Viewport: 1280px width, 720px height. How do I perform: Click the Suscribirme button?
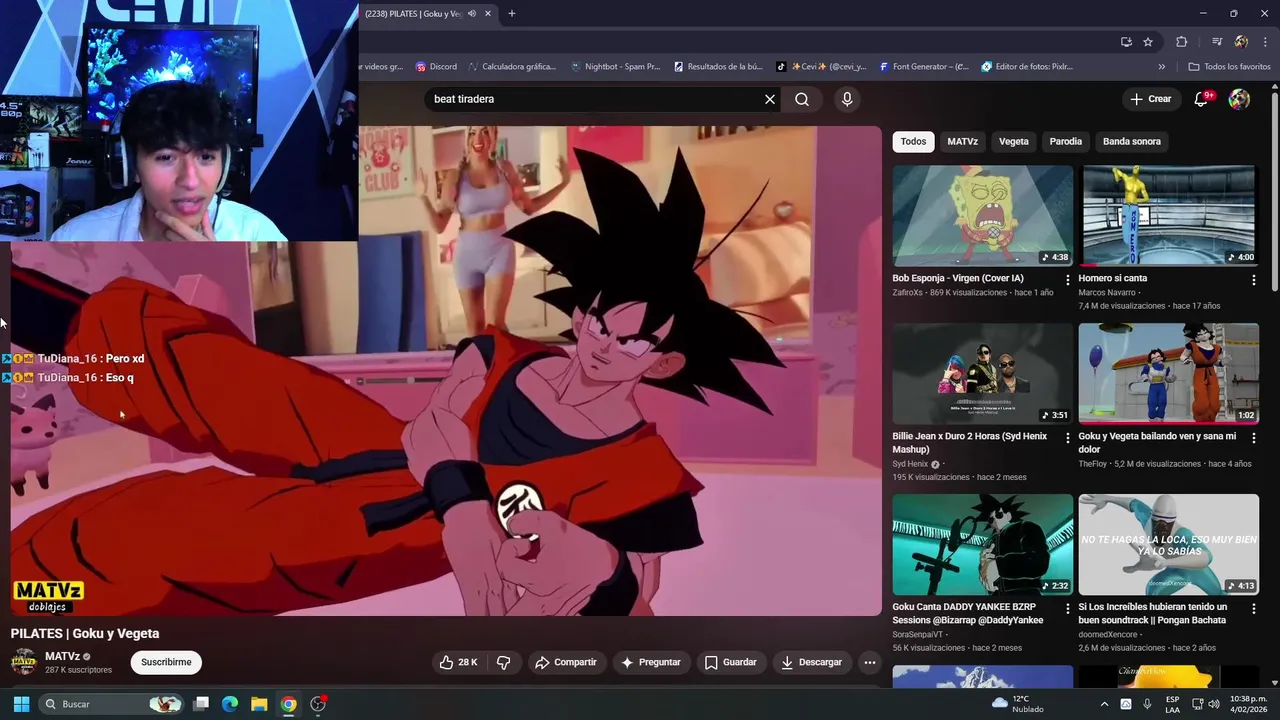166,662
